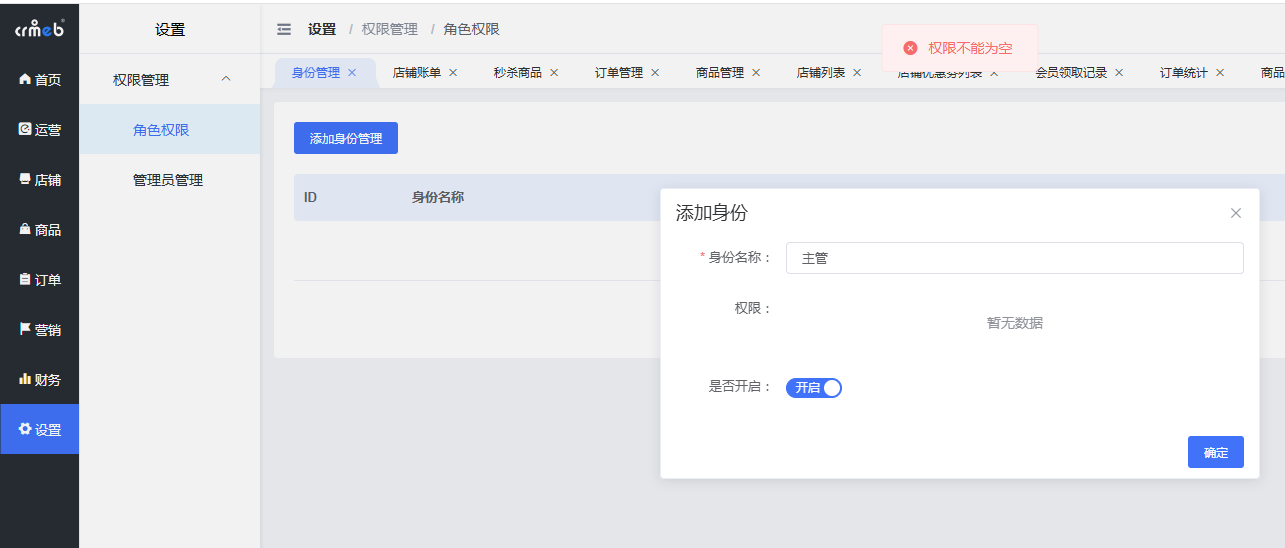
Task: Go to 首页 home in sidebar
Action: [x=40, y=80]
